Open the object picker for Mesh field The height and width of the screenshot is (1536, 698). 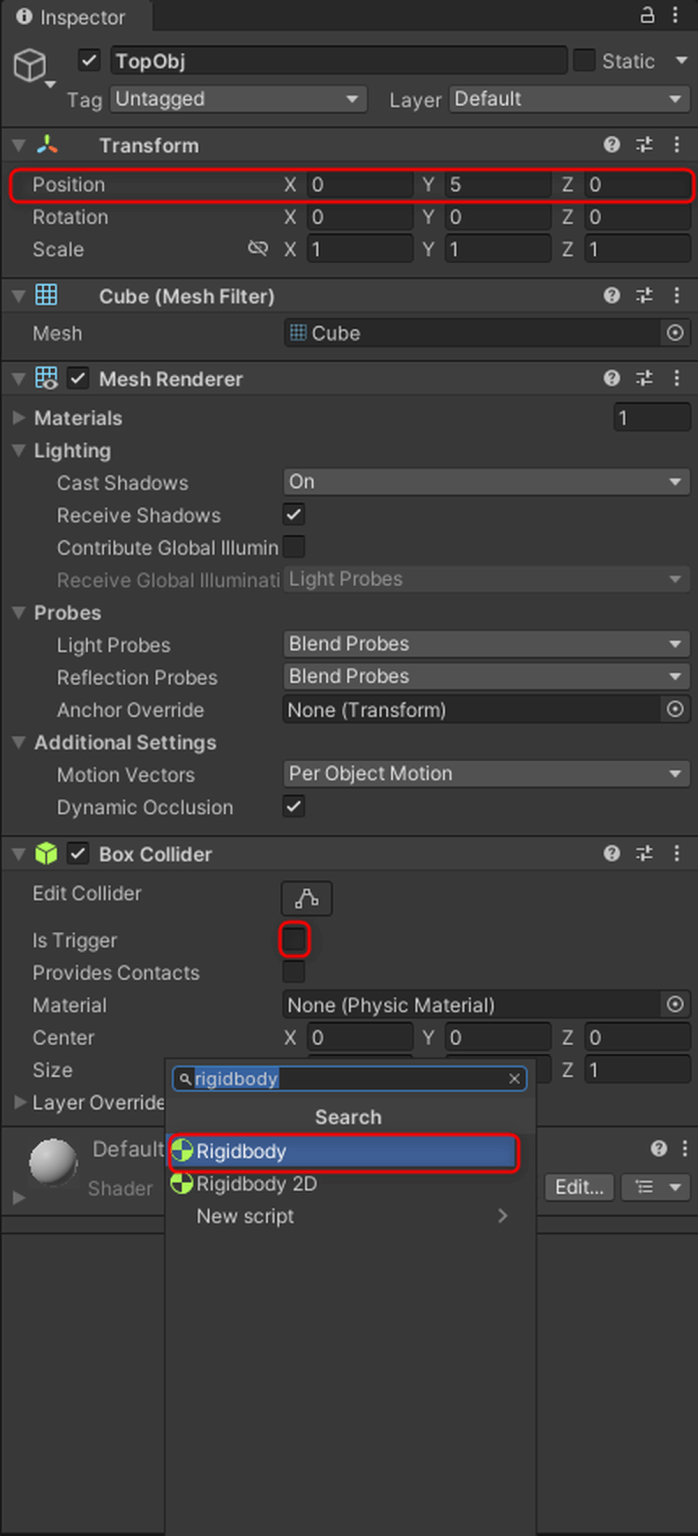click(675, 333)
